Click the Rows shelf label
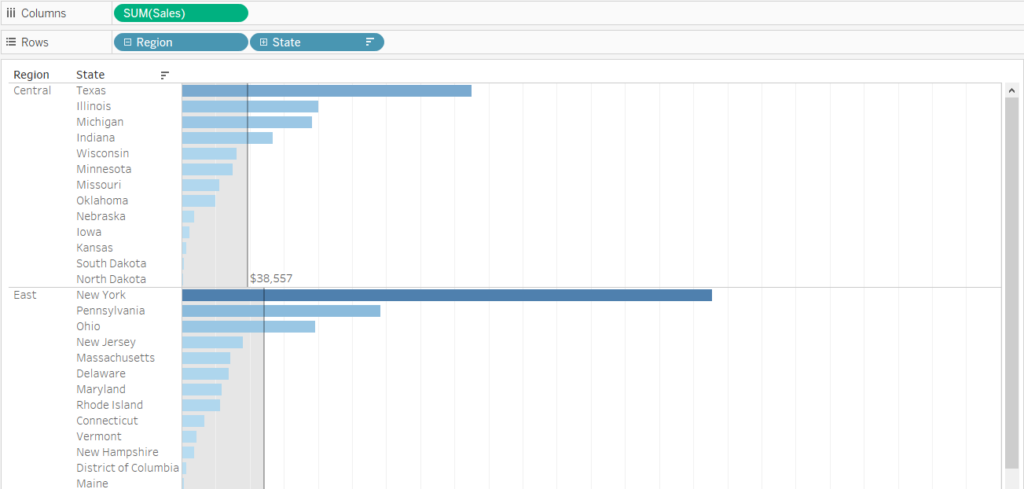The width and height of the screenshot is (1024, 489). [x=35, y=42]
